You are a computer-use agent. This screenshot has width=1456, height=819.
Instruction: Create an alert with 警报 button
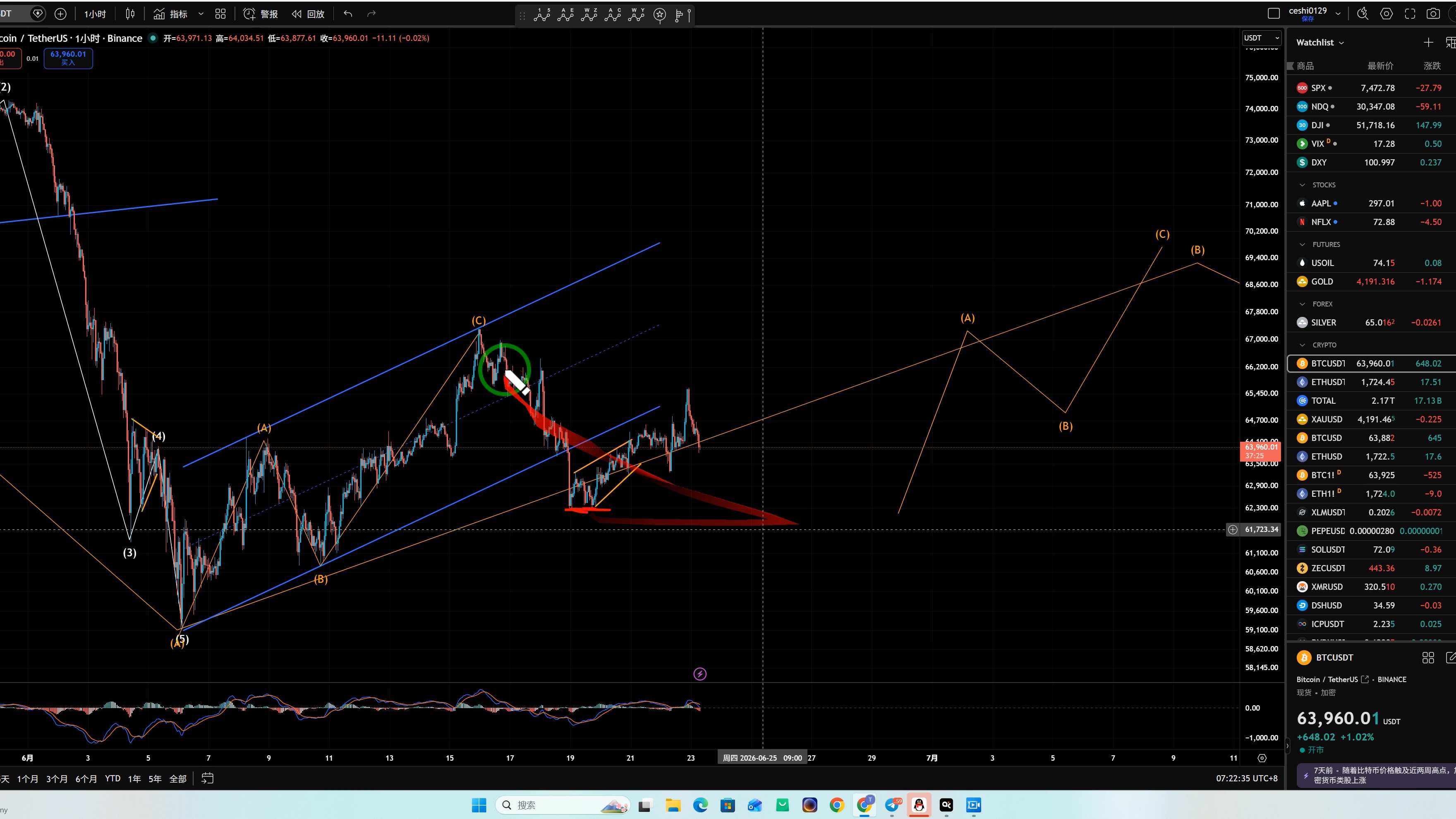point(261,14)
